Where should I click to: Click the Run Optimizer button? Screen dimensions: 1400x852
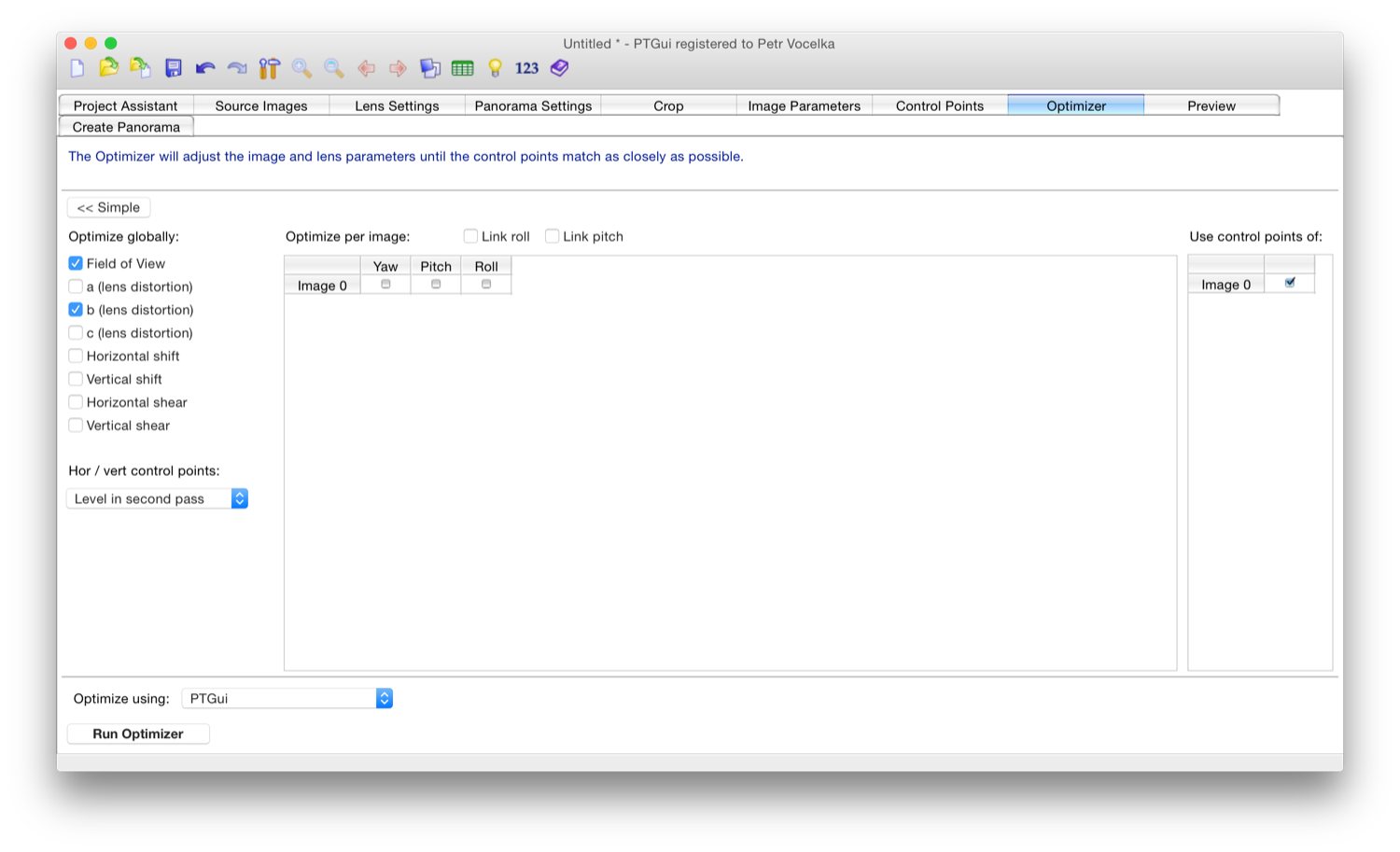point(138,733)
